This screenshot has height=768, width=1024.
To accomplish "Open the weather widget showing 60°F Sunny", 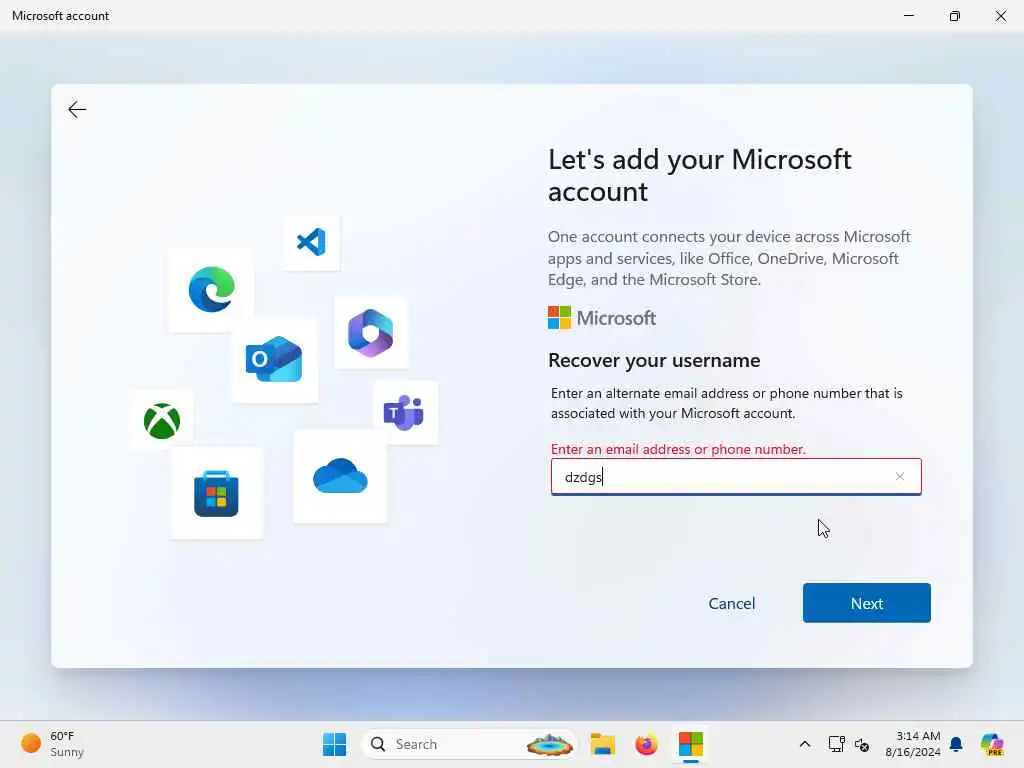I will [x=53, y=744].
